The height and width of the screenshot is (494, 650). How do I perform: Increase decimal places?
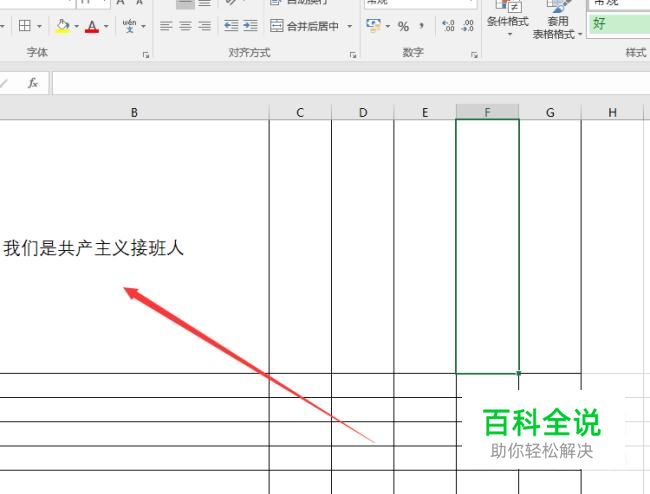(448, 26)
